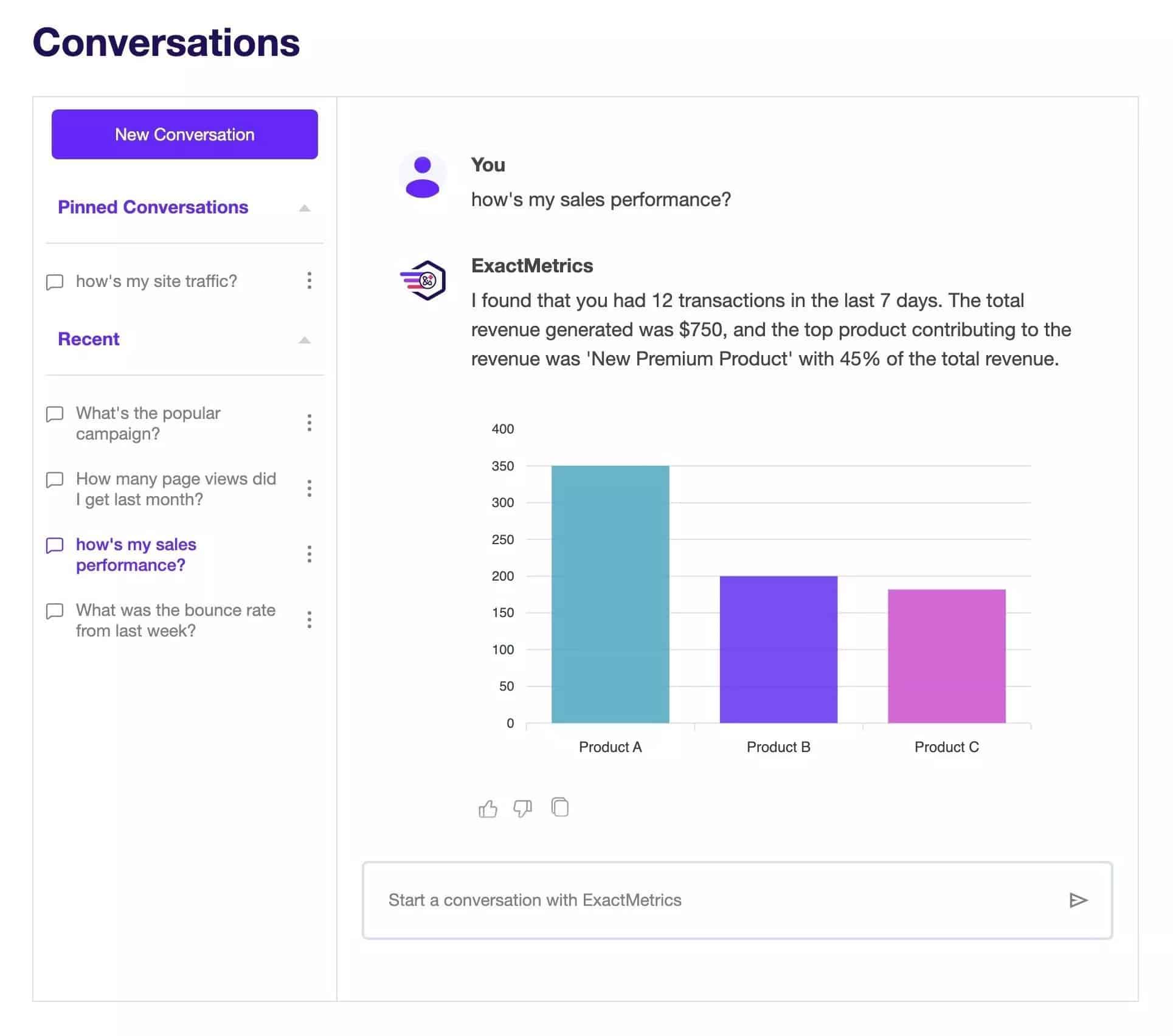This screenshot has height=1036, width=1173.
Task: Click the ExactMetrics response about 12 transactions
Action: (771, 330)
